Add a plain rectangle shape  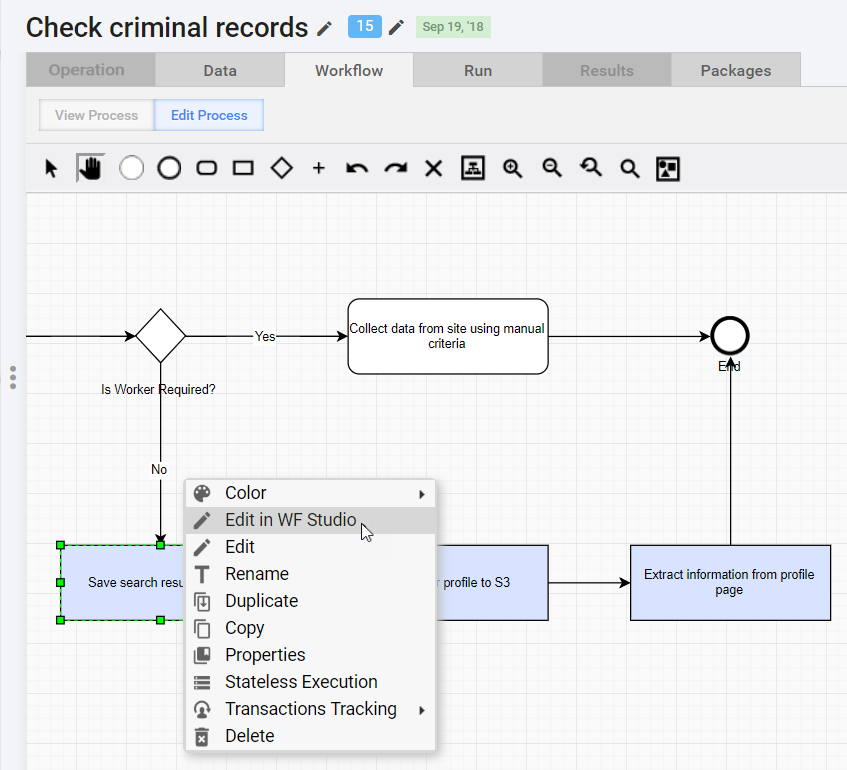pos(243,168)
